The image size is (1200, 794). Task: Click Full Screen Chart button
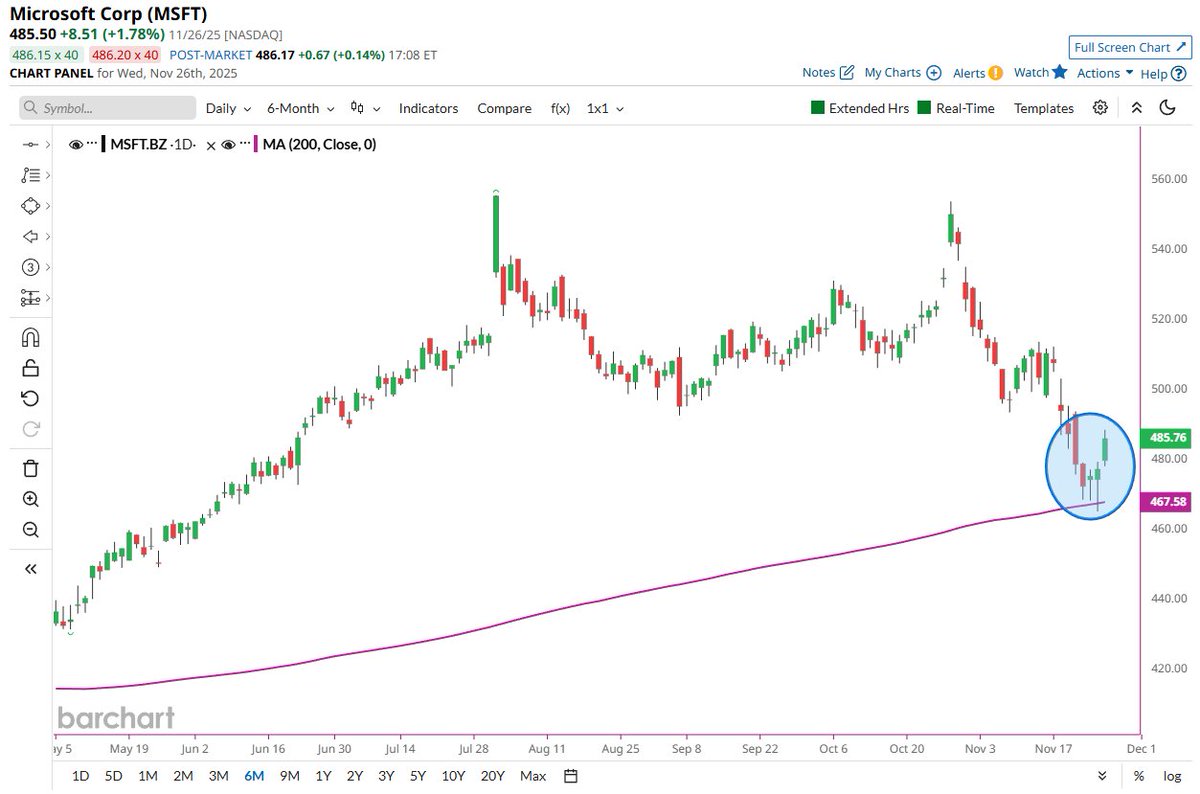(x=1131, y=47)
